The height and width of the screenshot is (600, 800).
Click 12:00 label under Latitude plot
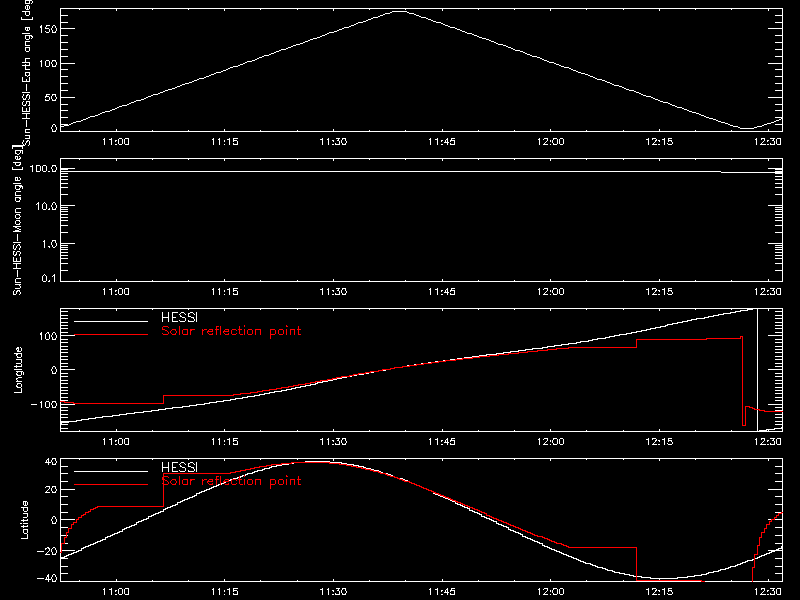point(551,592)
